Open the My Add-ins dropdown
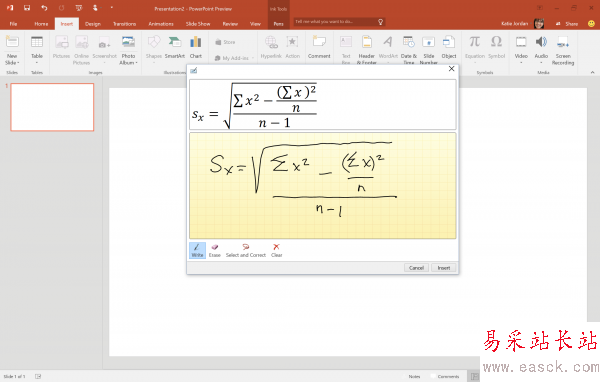 234,58
